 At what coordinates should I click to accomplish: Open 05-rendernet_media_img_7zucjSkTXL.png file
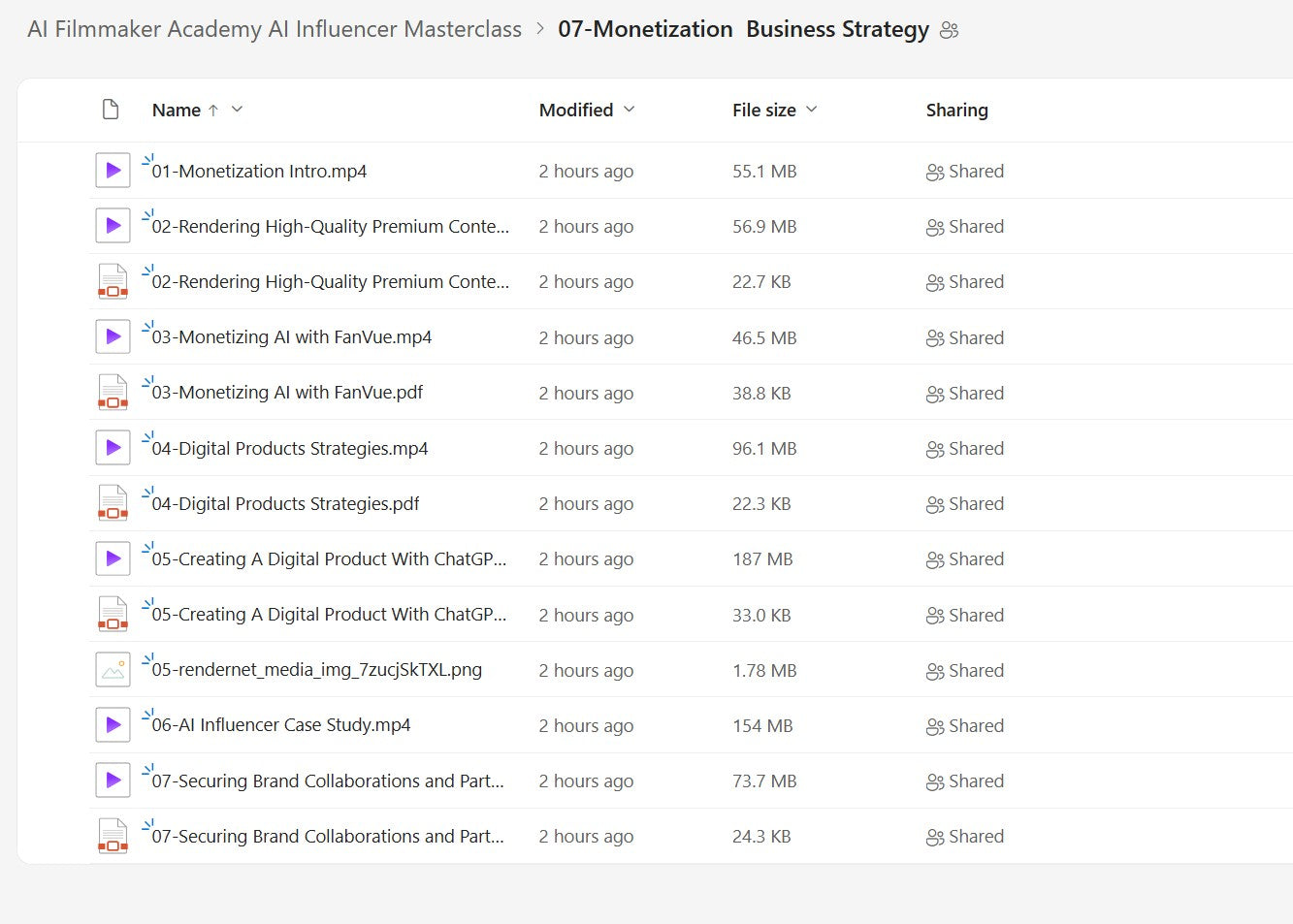[x=316, y=670]
